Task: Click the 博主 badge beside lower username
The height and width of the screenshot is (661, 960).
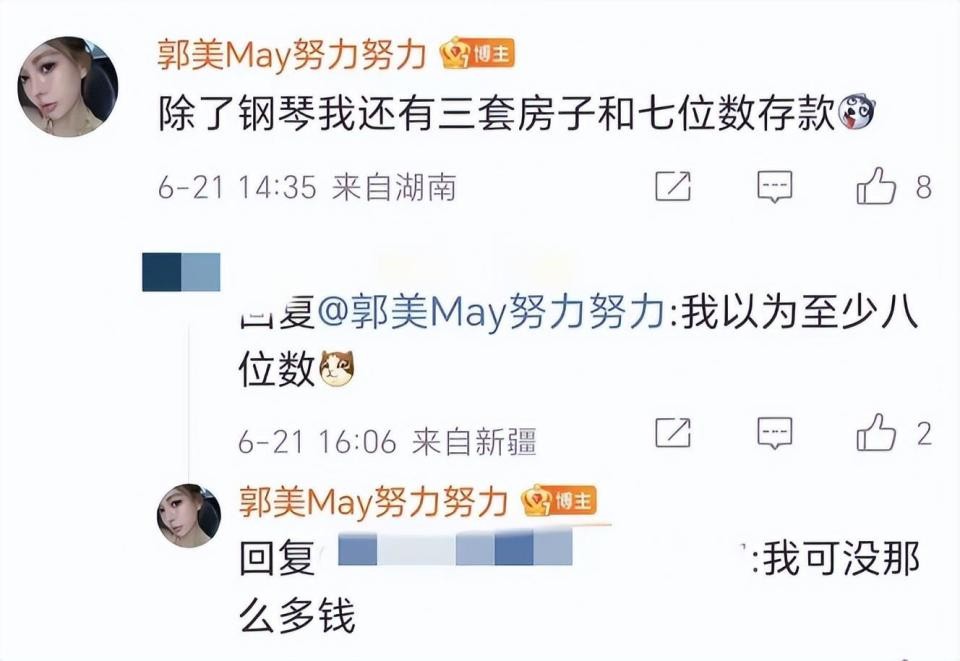Action: pyautogui.click(x=558, y=501)
